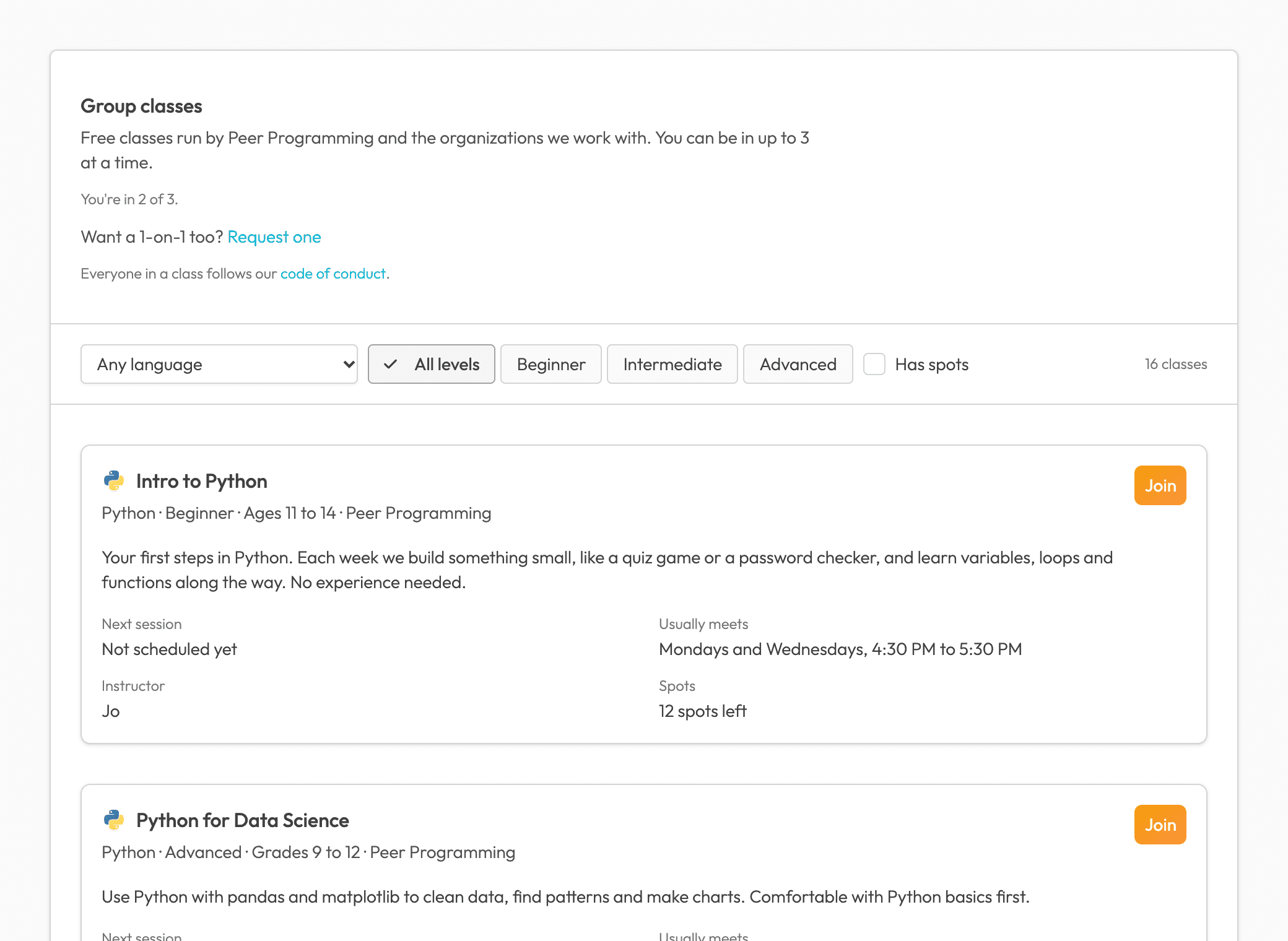Viewport: 1288px width, 941px height.
Task: Click the text 12 spots left
Action: click(x=703, y=711)
